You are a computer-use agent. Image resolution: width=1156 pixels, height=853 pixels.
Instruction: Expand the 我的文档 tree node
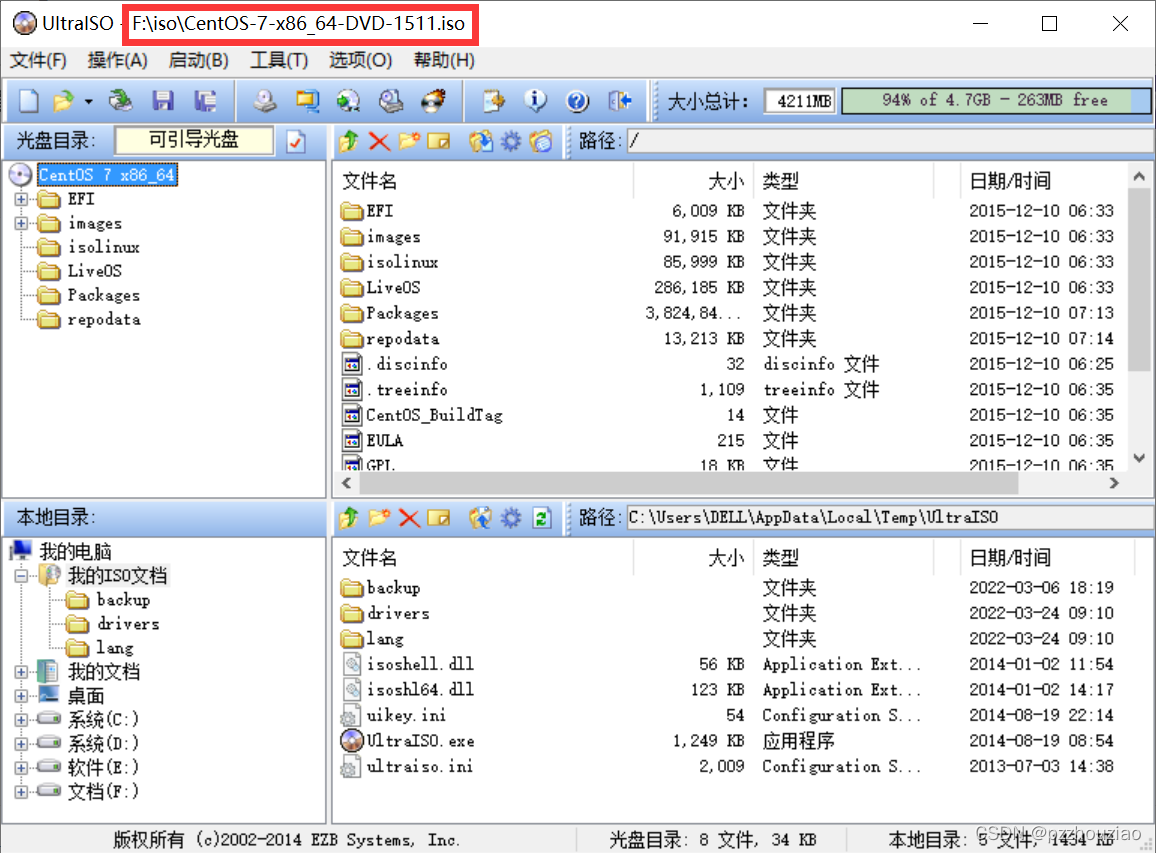(21, 672)
